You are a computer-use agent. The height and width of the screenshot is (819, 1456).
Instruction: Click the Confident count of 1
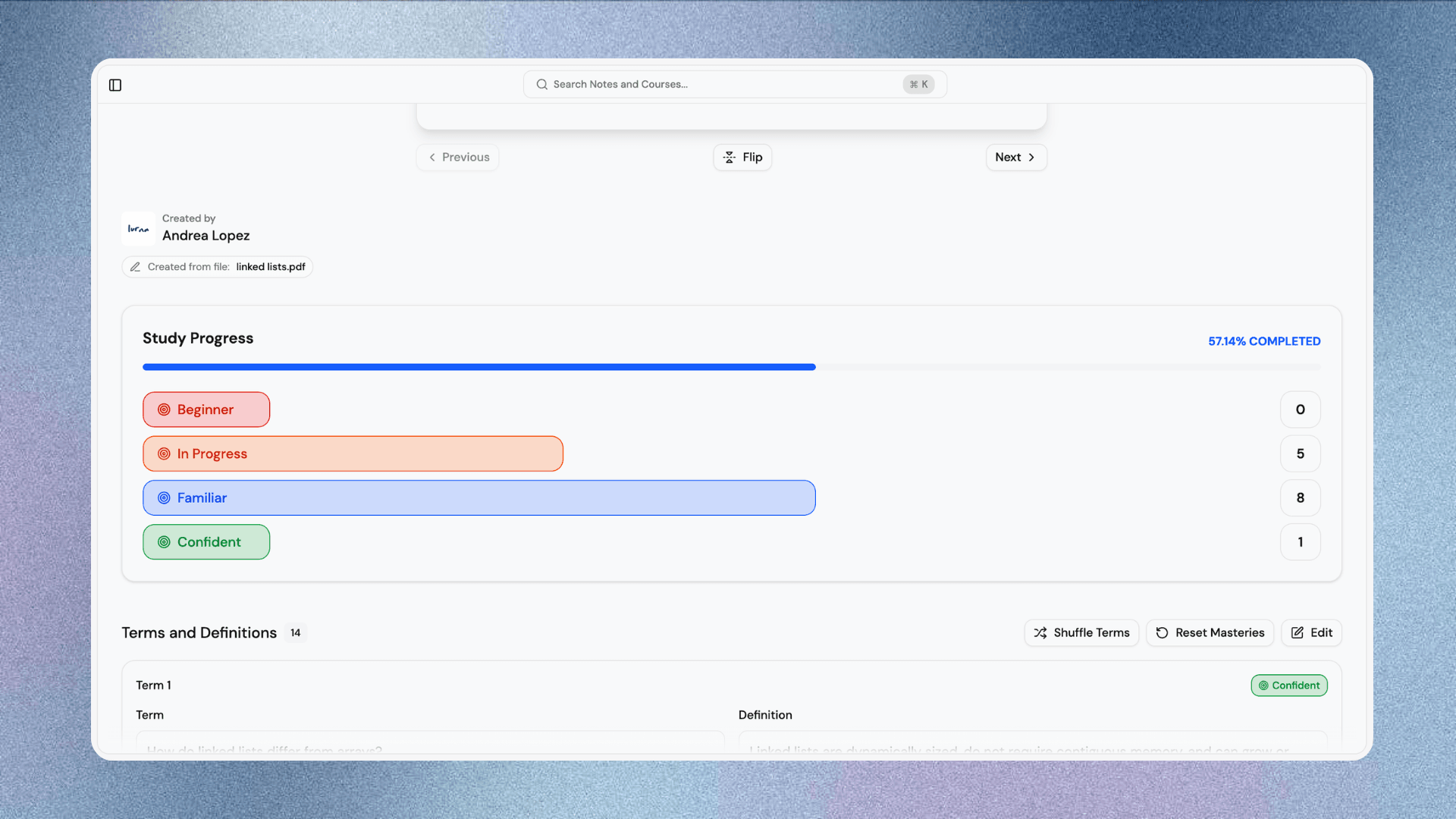[x=1301, y=542]
